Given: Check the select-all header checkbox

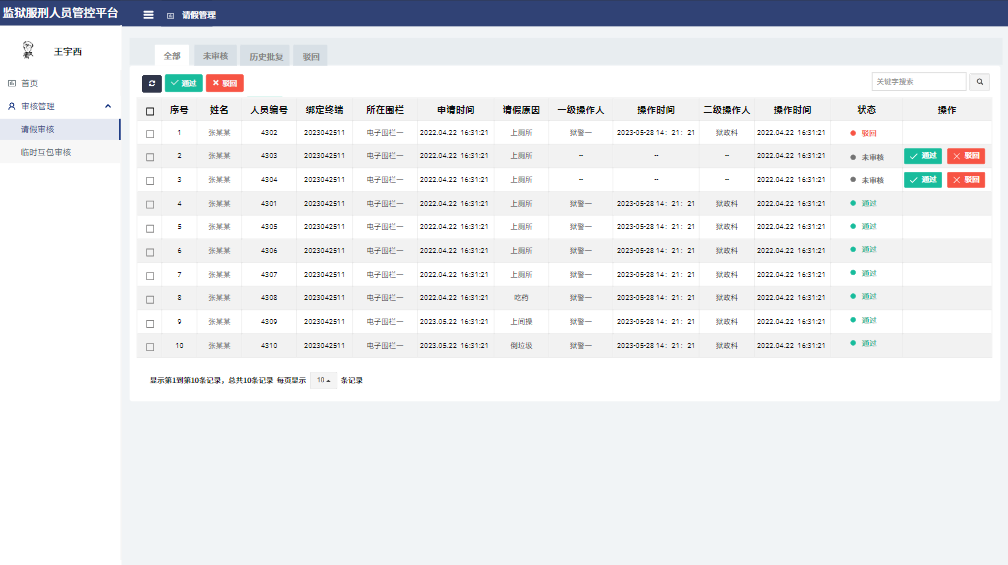Looking at the screenshot, I should coord(150,111).
